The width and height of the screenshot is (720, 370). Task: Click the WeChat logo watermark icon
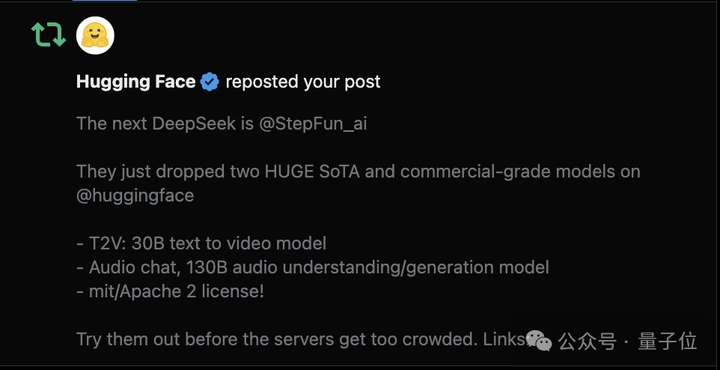(x=539, y=341)
